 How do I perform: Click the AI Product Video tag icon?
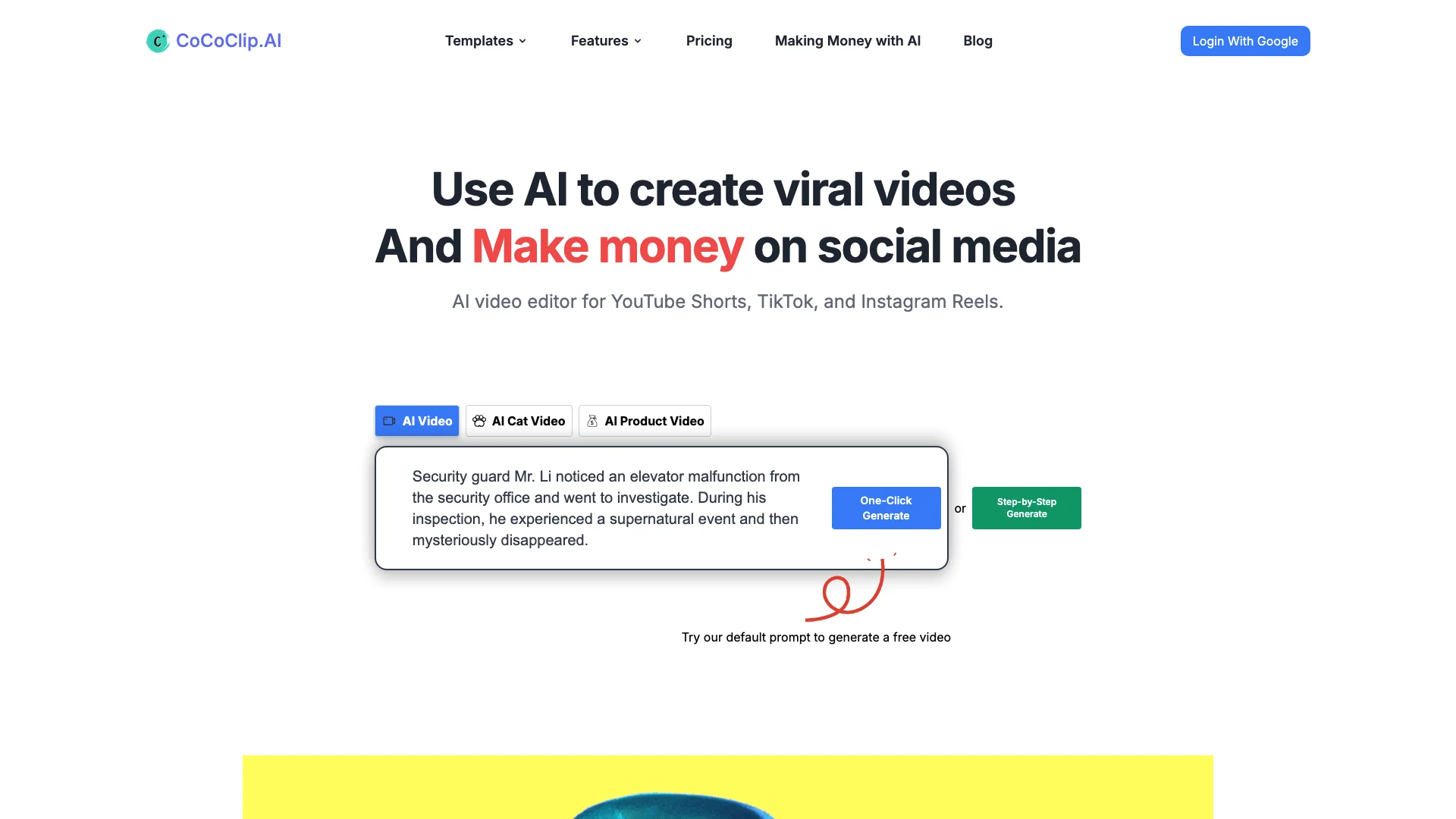tap(592, 420)
